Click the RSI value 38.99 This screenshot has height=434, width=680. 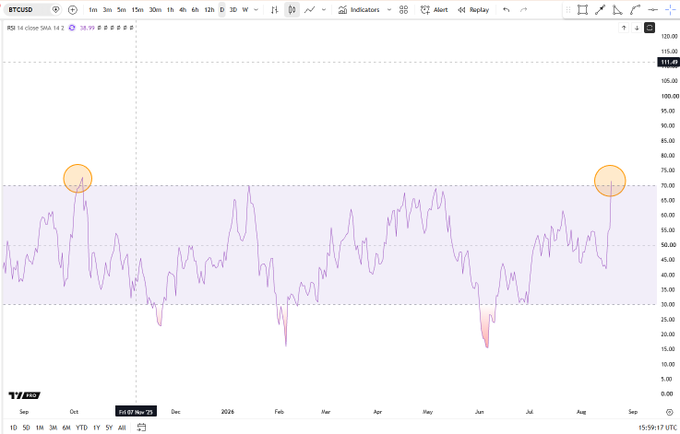point(87,28)
